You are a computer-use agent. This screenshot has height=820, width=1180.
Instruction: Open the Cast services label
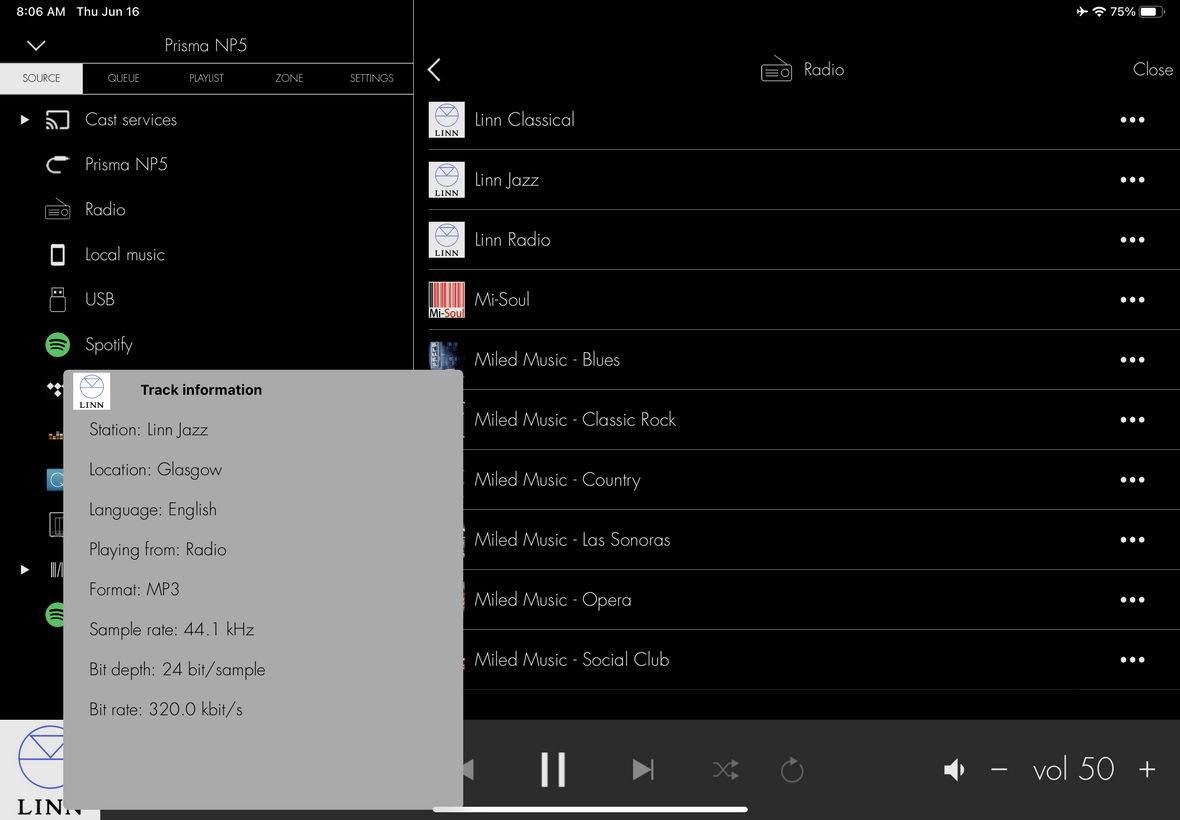coord(131,120)
